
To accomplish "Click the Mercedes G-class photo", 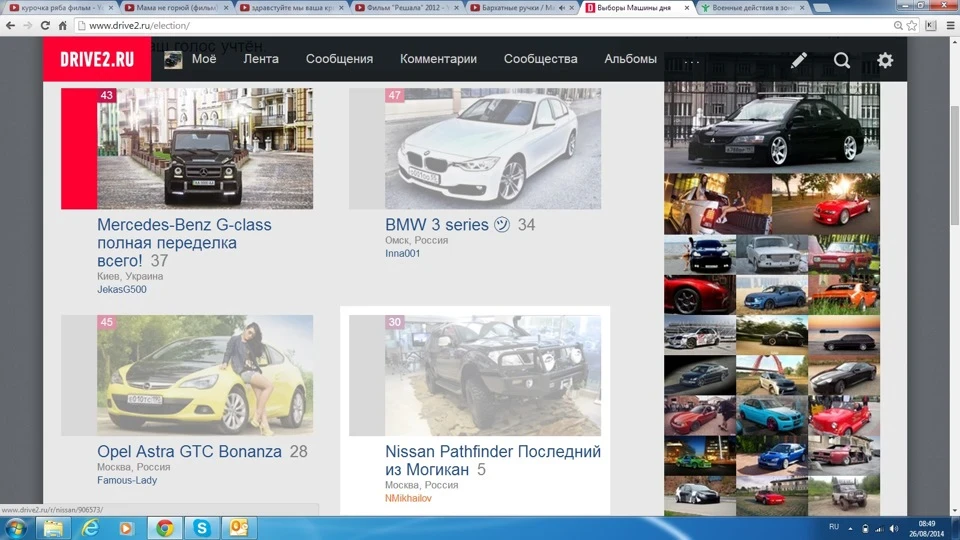I will 205,149.
